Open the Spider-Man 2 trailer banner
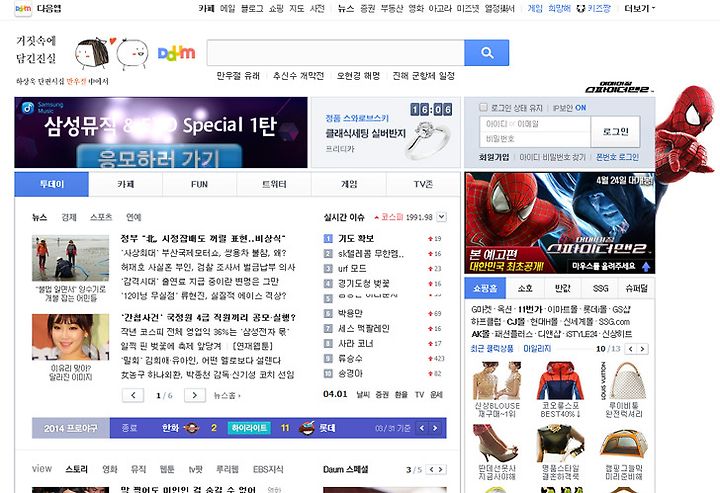This screenshot has width=720, height=493. (560, 223)
